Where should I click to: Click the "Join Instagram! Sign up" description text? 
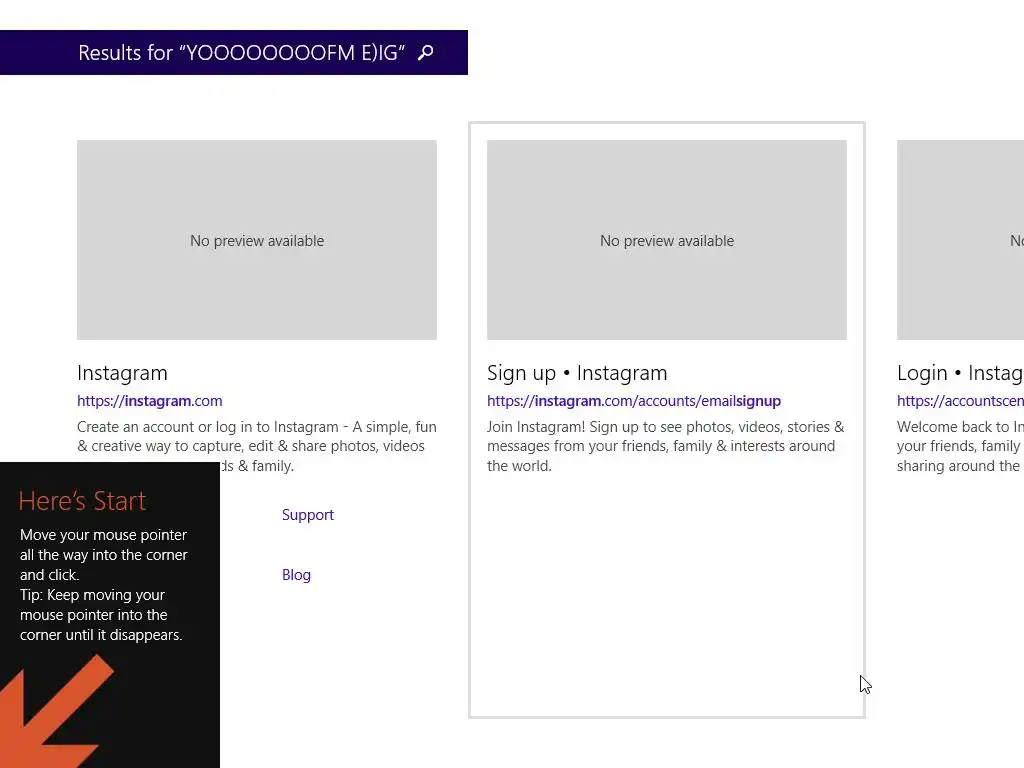pyautogui.click(x=665, y=446)
